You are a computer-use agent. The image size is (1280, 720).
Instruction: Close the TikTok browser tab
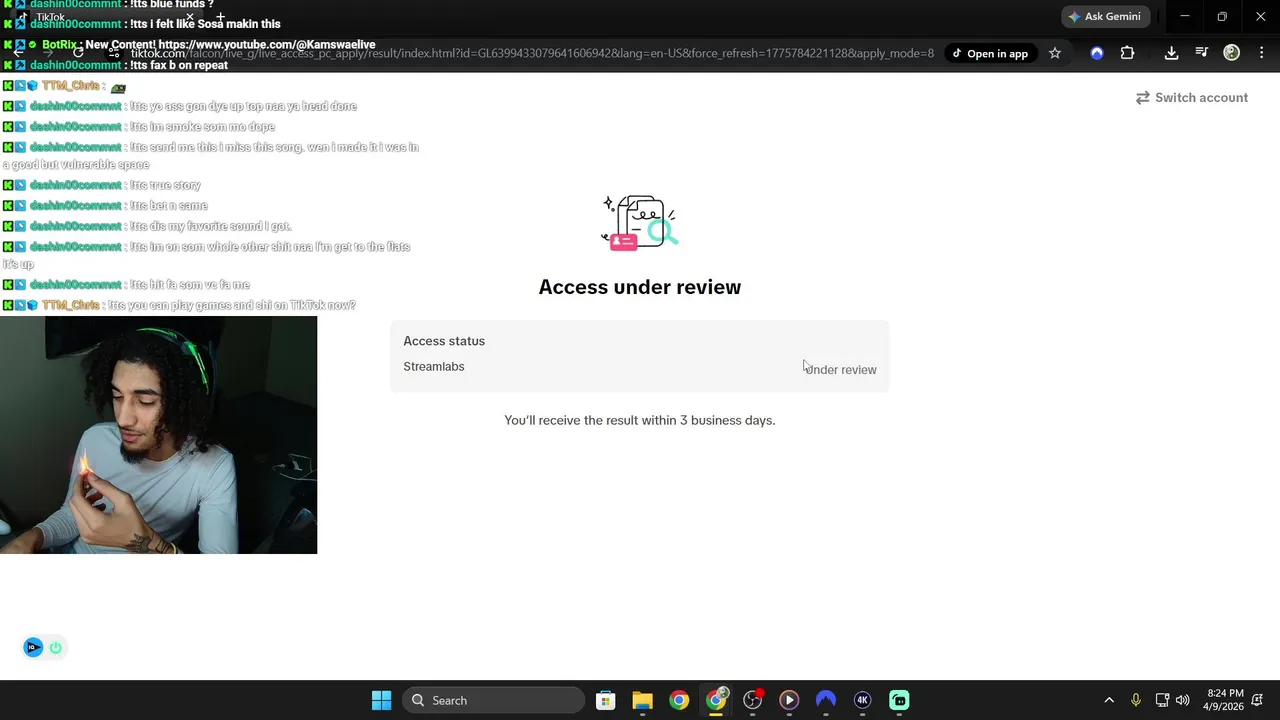pos(189,17)
